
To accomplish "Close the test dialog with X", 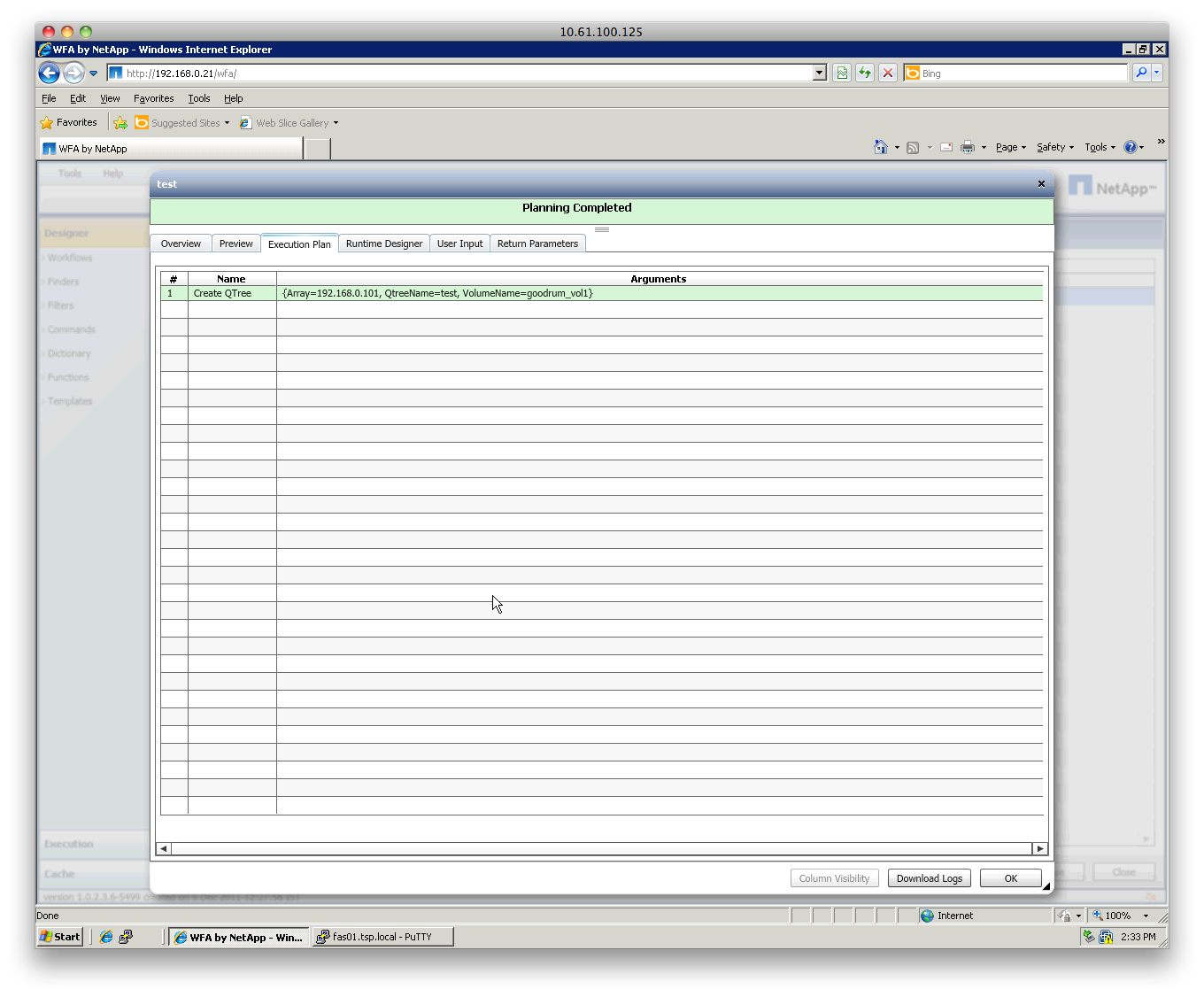I will point(1041,184).
